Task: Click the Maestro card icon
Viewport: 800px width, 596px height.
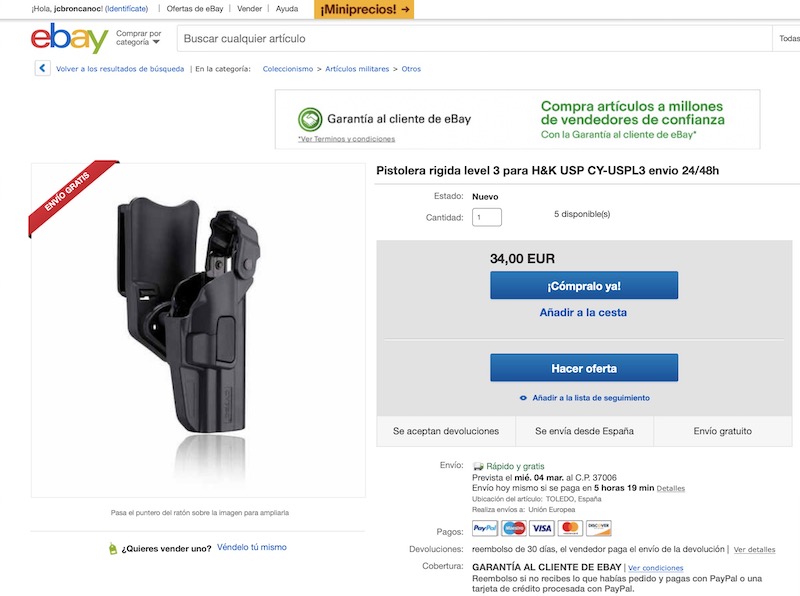Action: (514, 528)
